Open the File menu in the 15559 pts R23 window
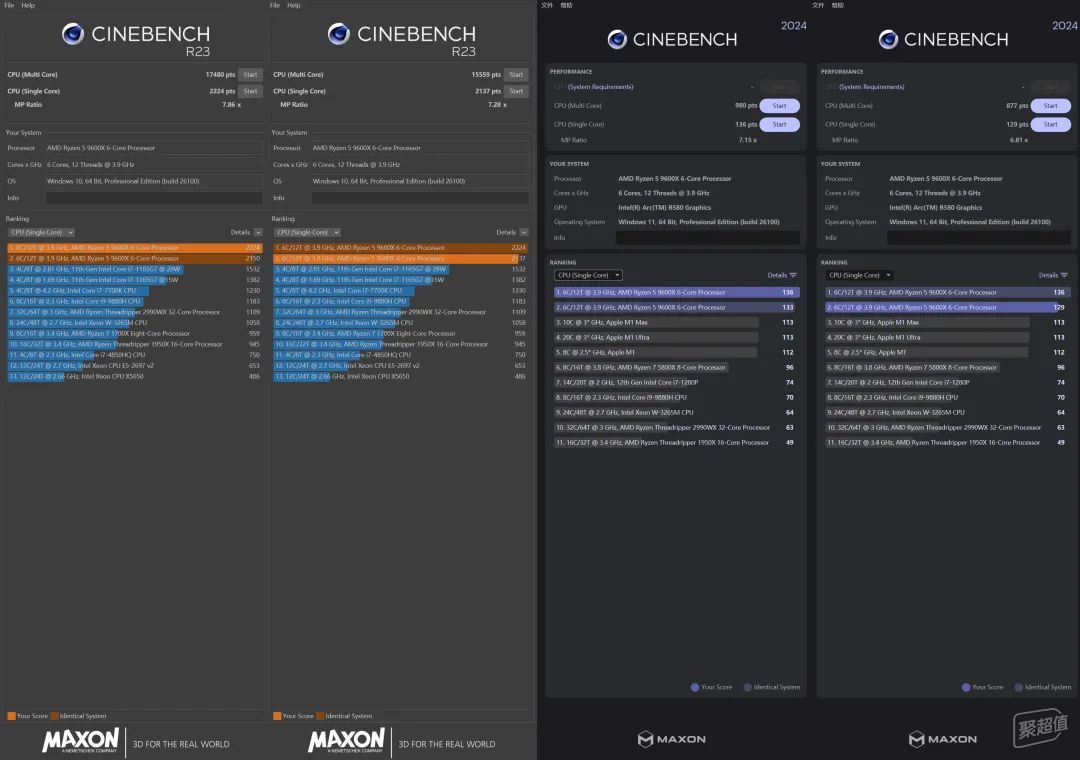The width and height of the screenshot is (1080, 760). click(x=275, y=5)
